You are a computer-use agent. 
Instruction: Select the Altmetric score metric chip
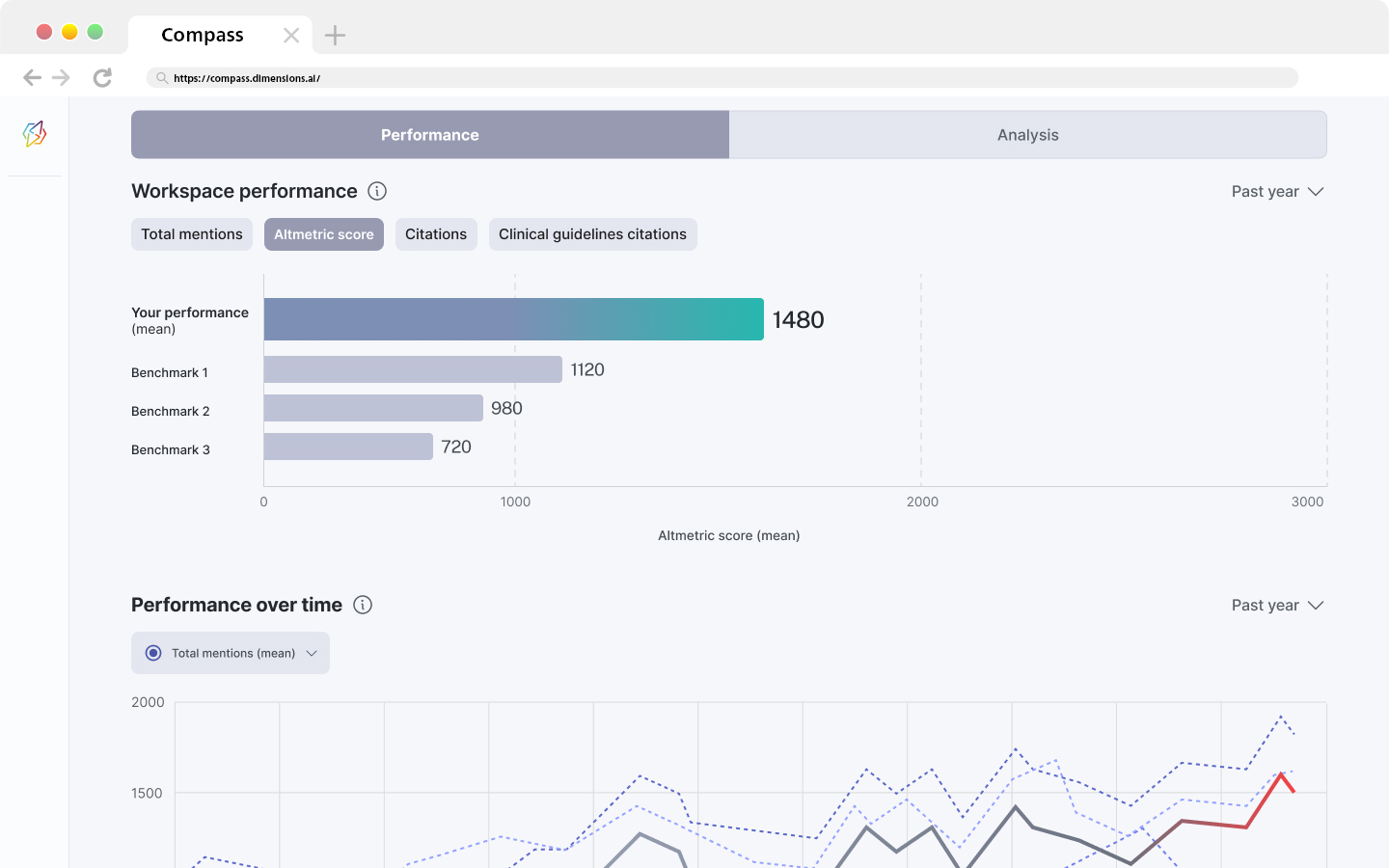[324, 234]
